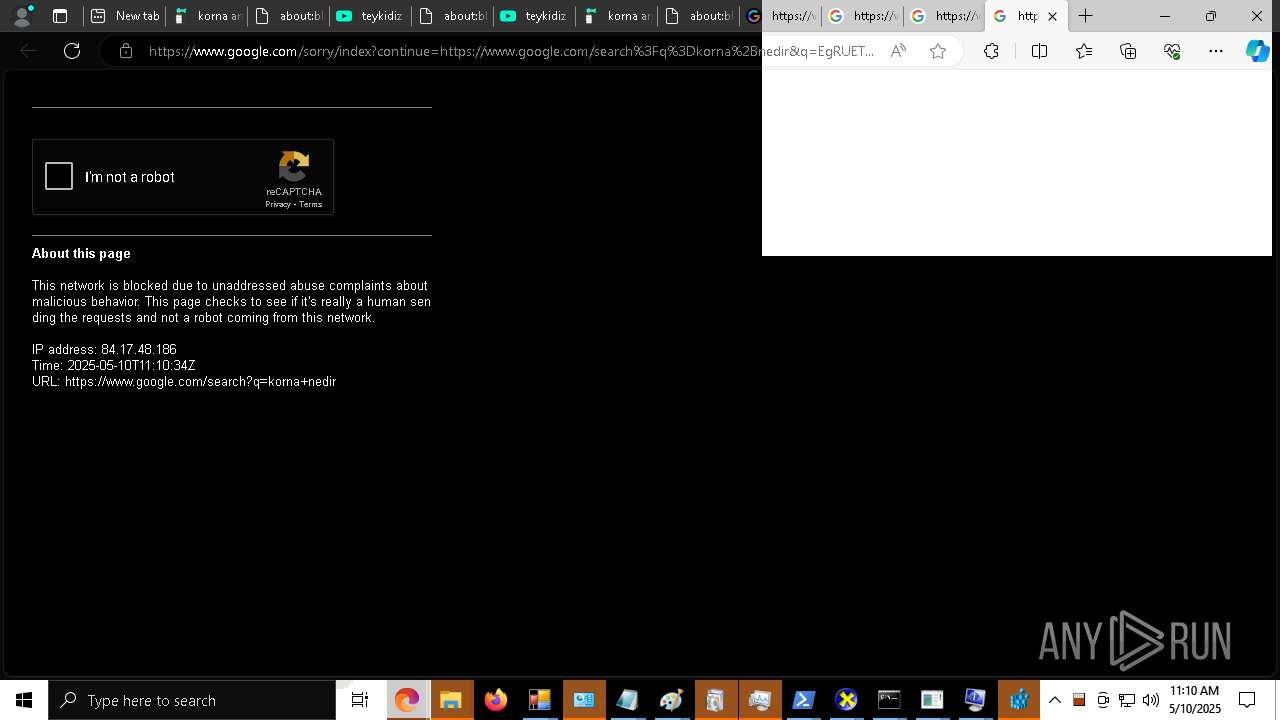The image size is (1280, 720).
Task: Open Firefox on the taskbar
Action: pyautogui.click(x=495, y=700)
